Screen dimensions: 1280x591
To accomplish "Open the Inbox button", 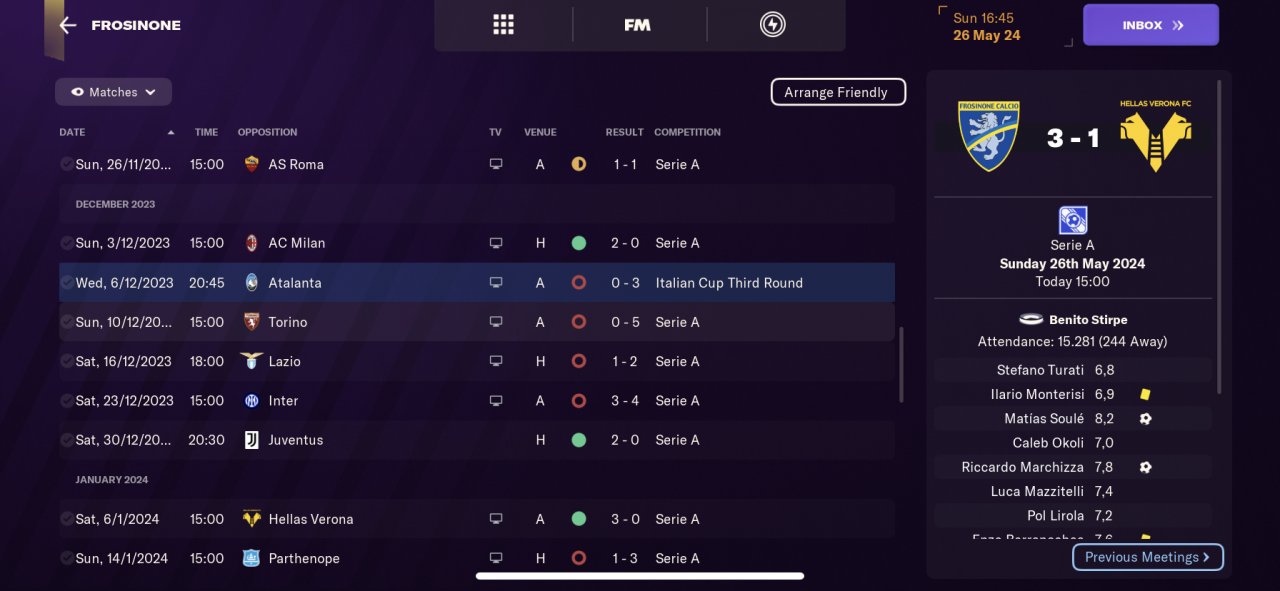I will click(1150, 25).
